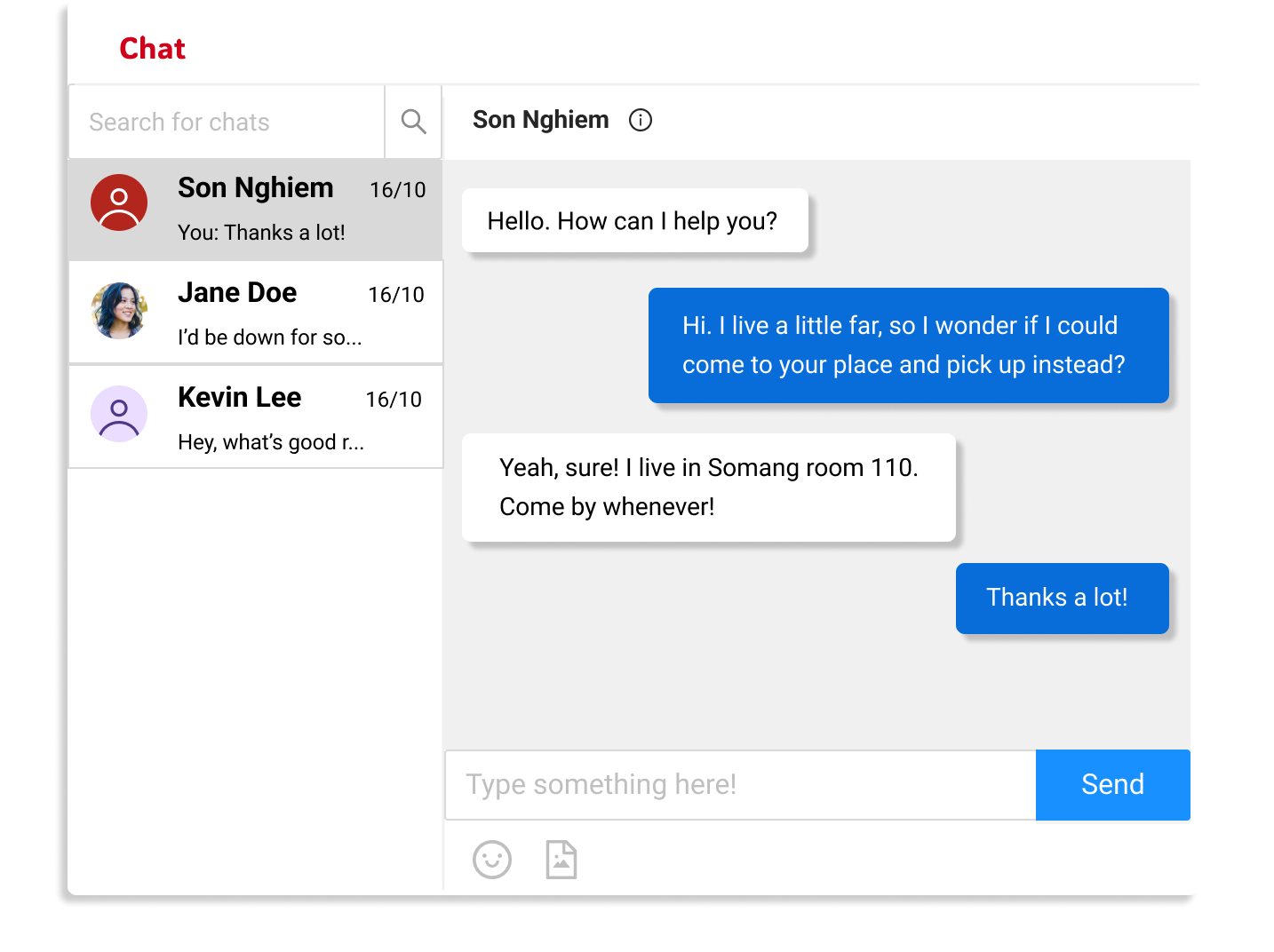Click the 'Hello. How can I help you?' message
The image size is (1274, 952).
pos(634,221)
